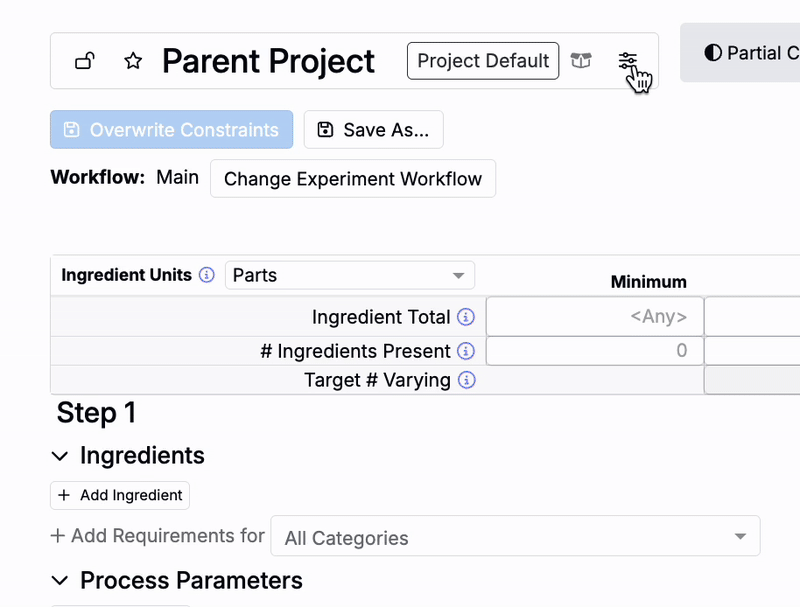Click the Project Default button
800x607 pixels.
click(x=483, y=61)
